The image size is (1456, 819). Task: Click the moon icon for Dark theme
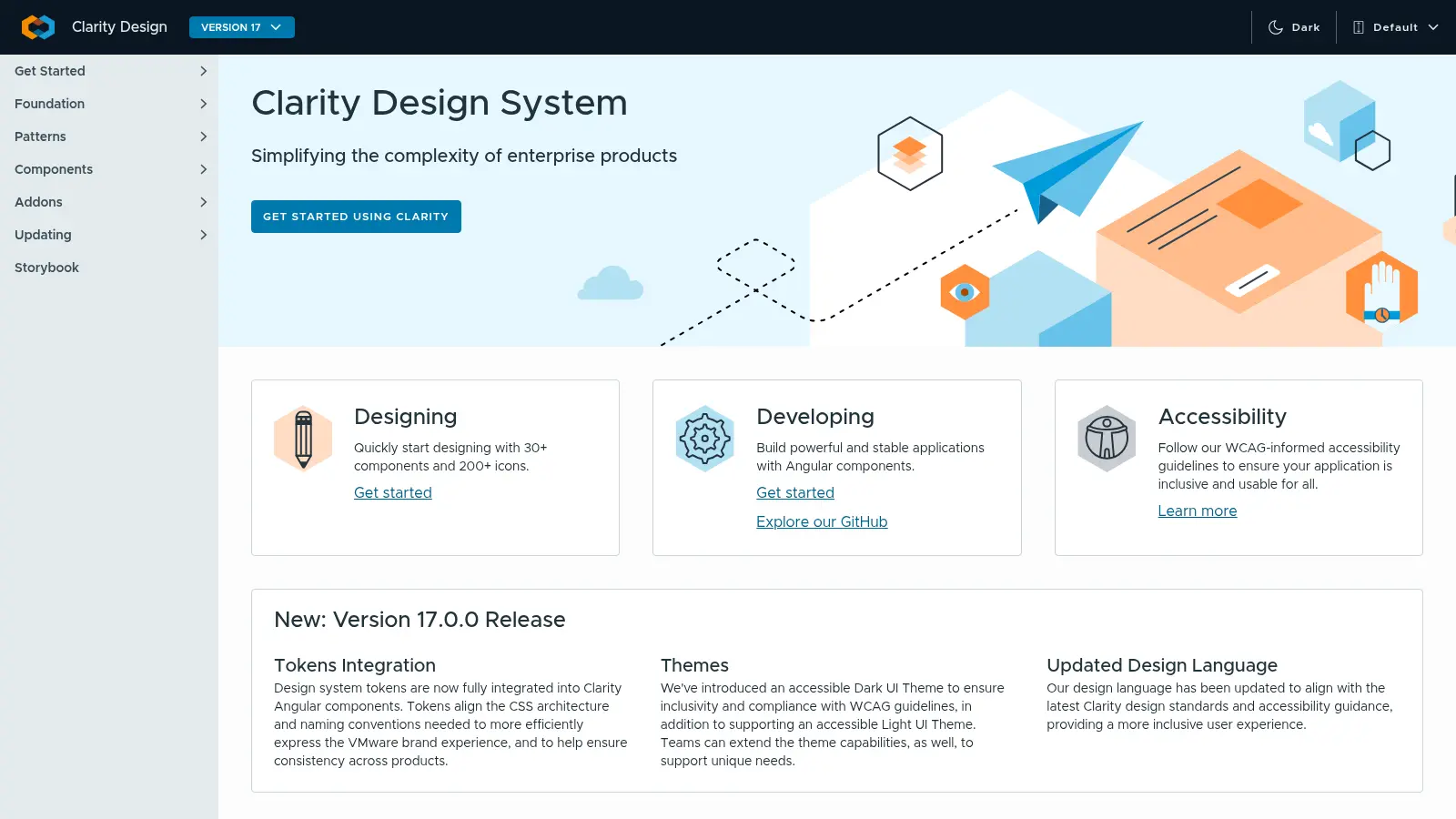coord(1276,27)
